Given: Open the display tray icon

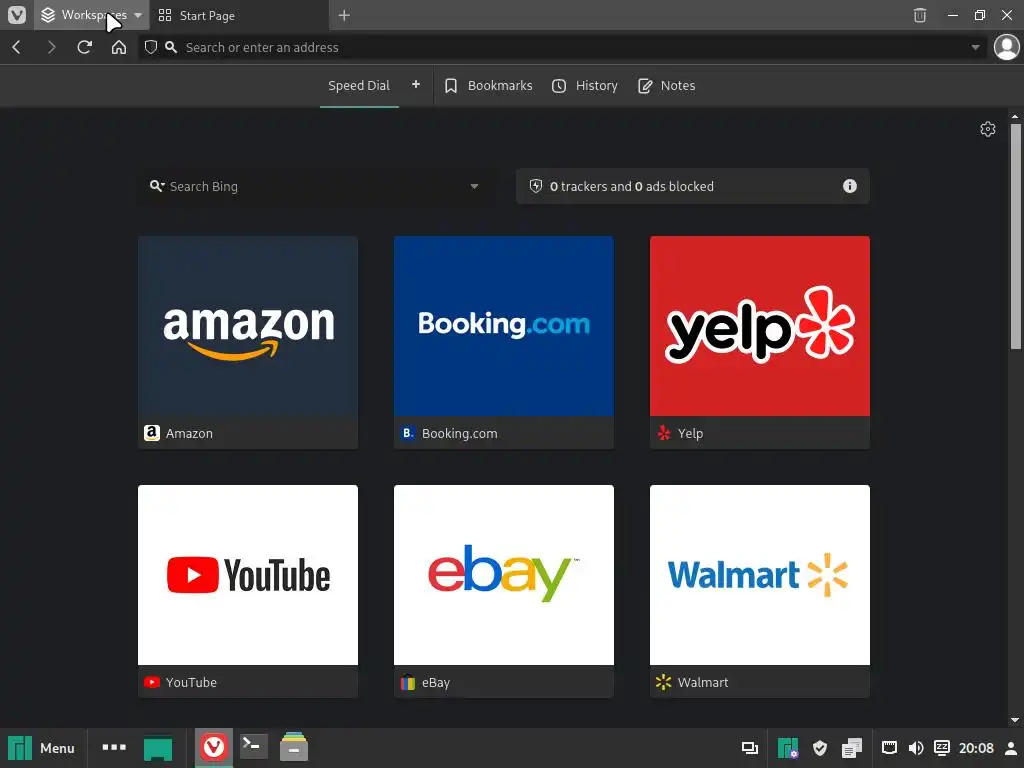Looking at the screenshot, I should click(x=749, y=748).
